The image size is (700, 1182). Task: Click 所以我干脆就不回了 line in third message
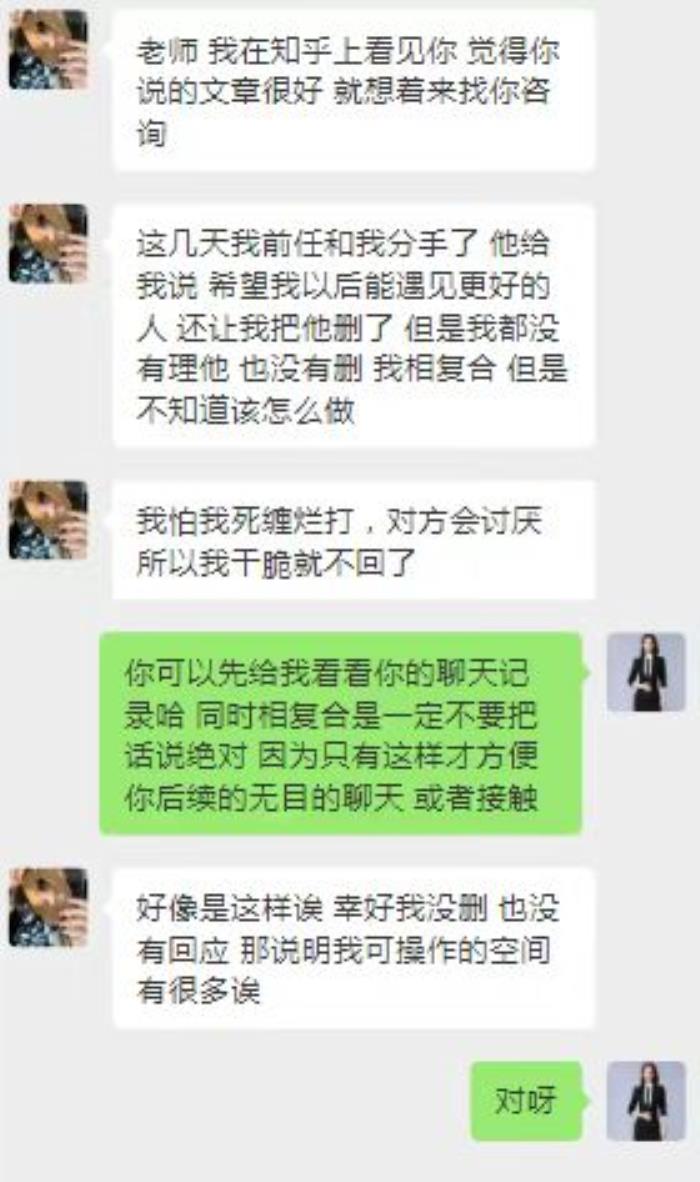pyautogui.click(x=276, y=562)
